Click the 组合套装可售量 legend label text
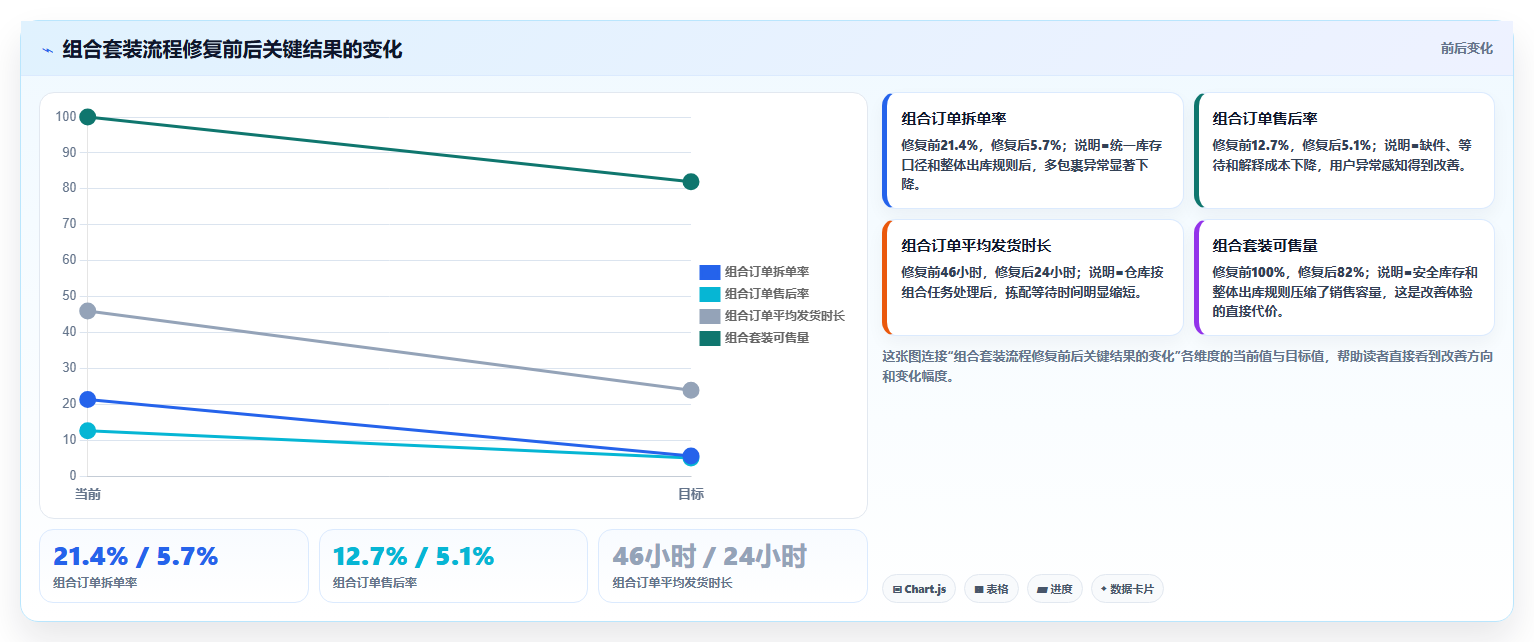 point(767,338)
